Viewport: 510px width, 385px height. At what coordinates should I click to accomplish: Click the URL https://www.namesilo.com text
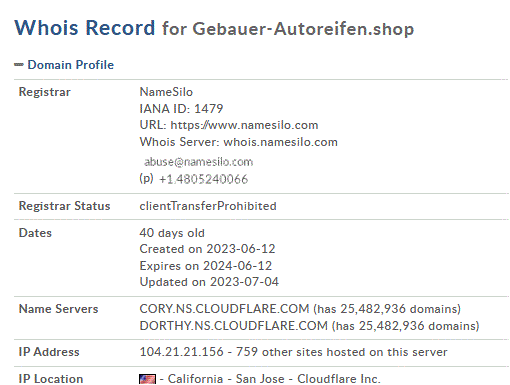pyautogui.click(x=229, y=125)
